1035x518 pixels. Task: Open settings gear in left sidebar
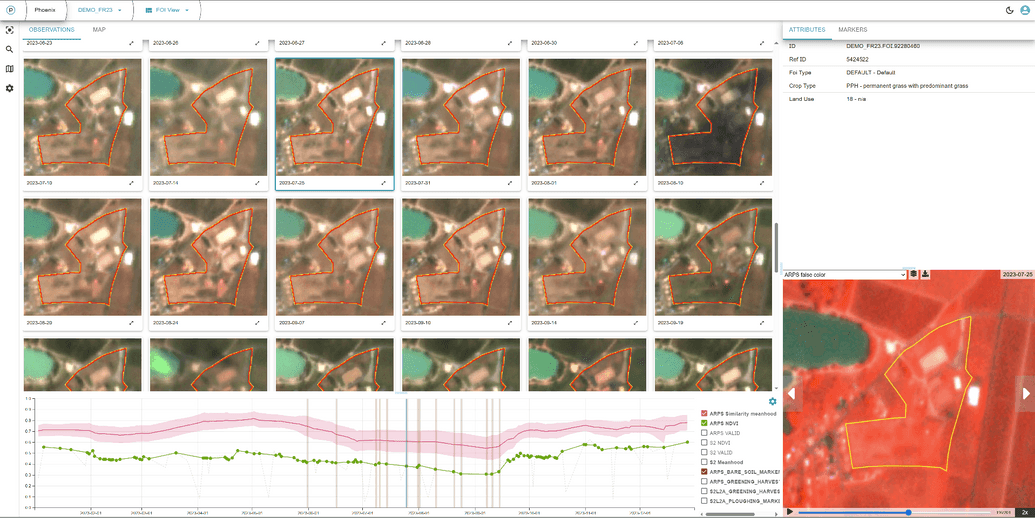click(9, 89)
